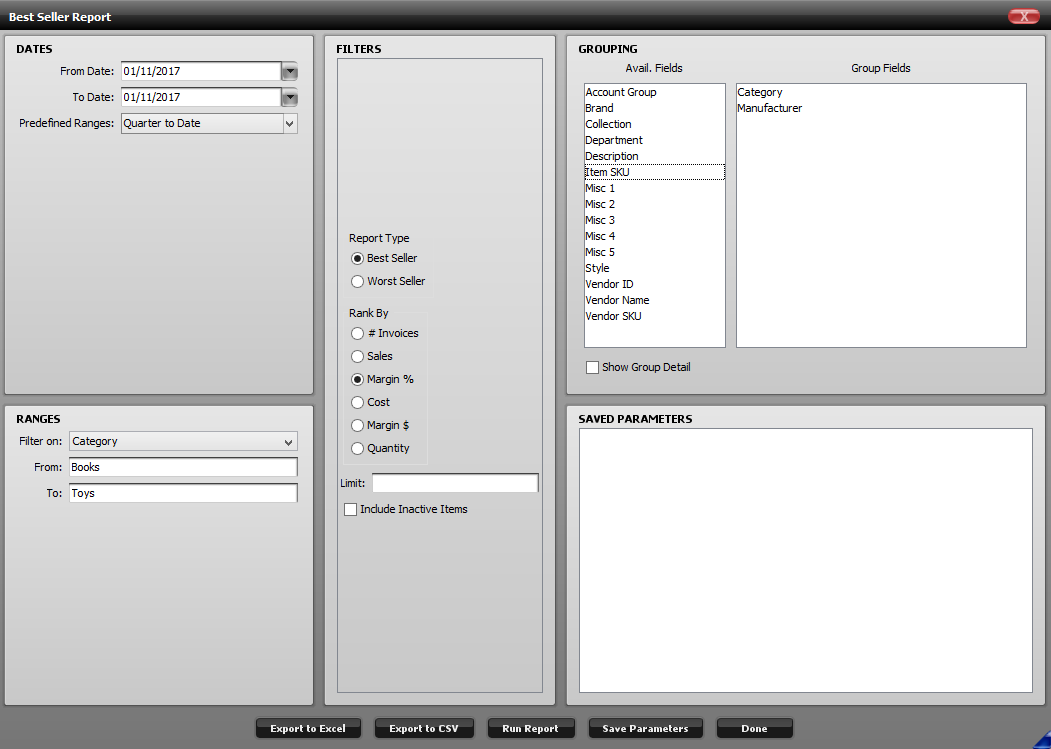
Task: Select Category in Group Fields list
Action: point(881,93)
